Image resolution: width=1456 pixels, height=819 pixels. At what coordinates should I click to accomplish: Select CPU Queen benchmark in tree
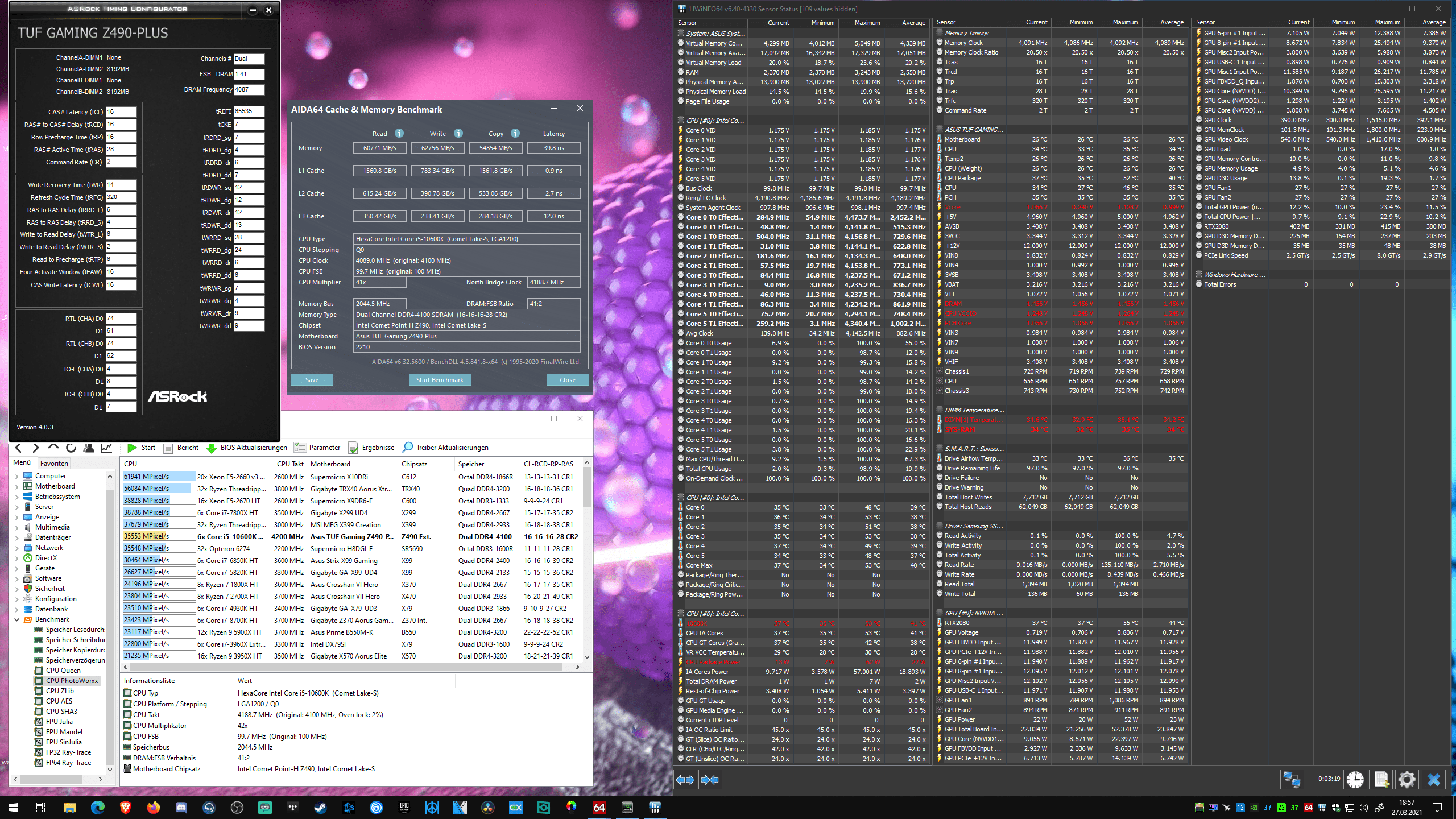[63, 671]
